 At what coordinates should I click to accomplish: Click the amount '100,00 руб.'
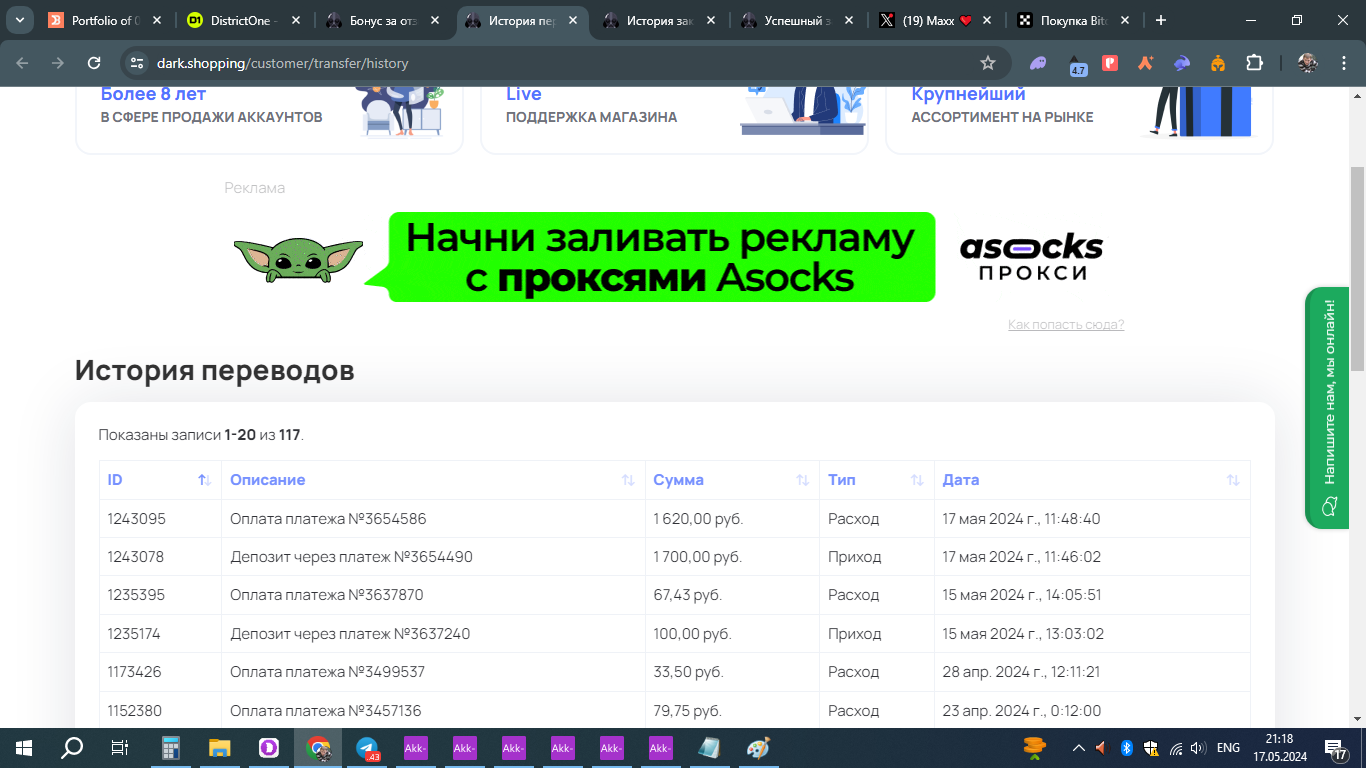[x=692, y=634]
